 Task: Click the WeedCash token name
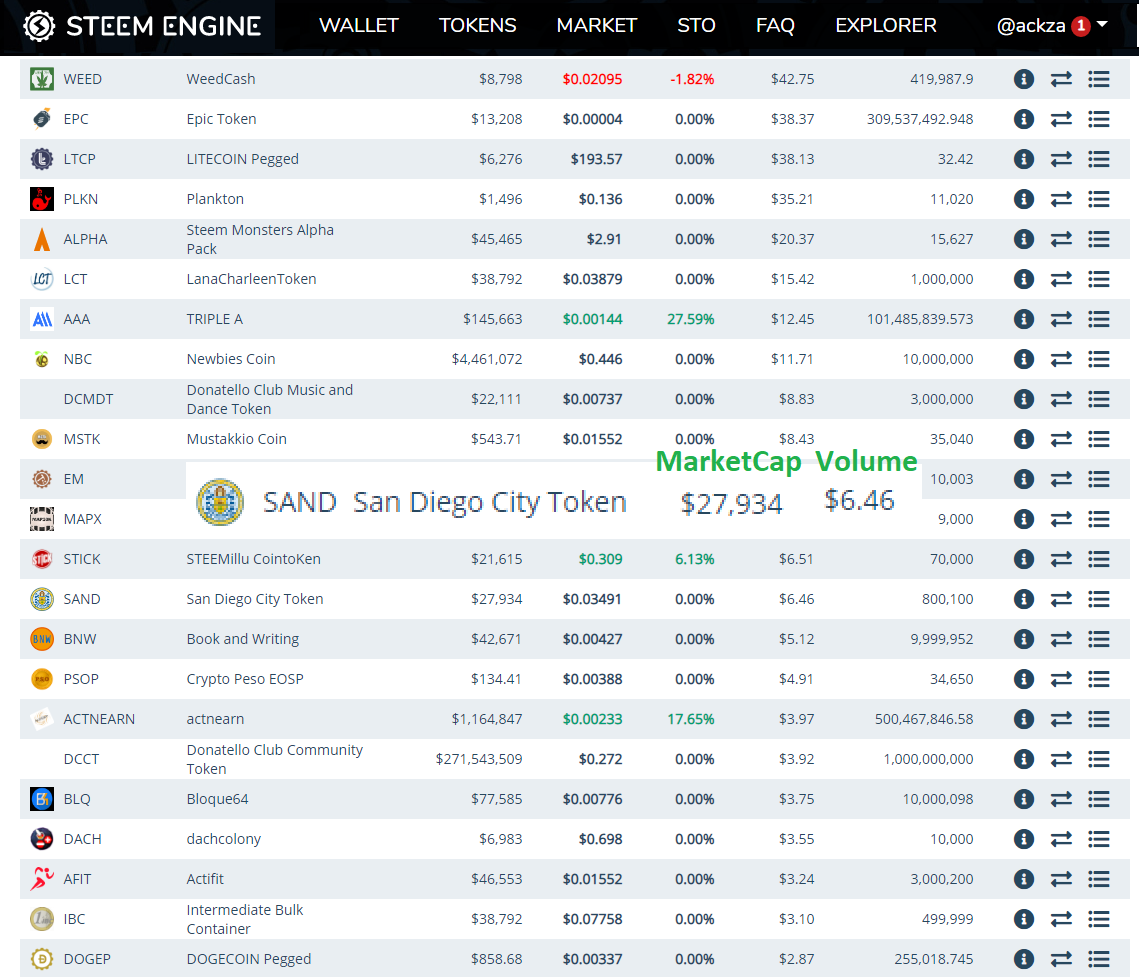pyautogui.click(x=221, y=79)
